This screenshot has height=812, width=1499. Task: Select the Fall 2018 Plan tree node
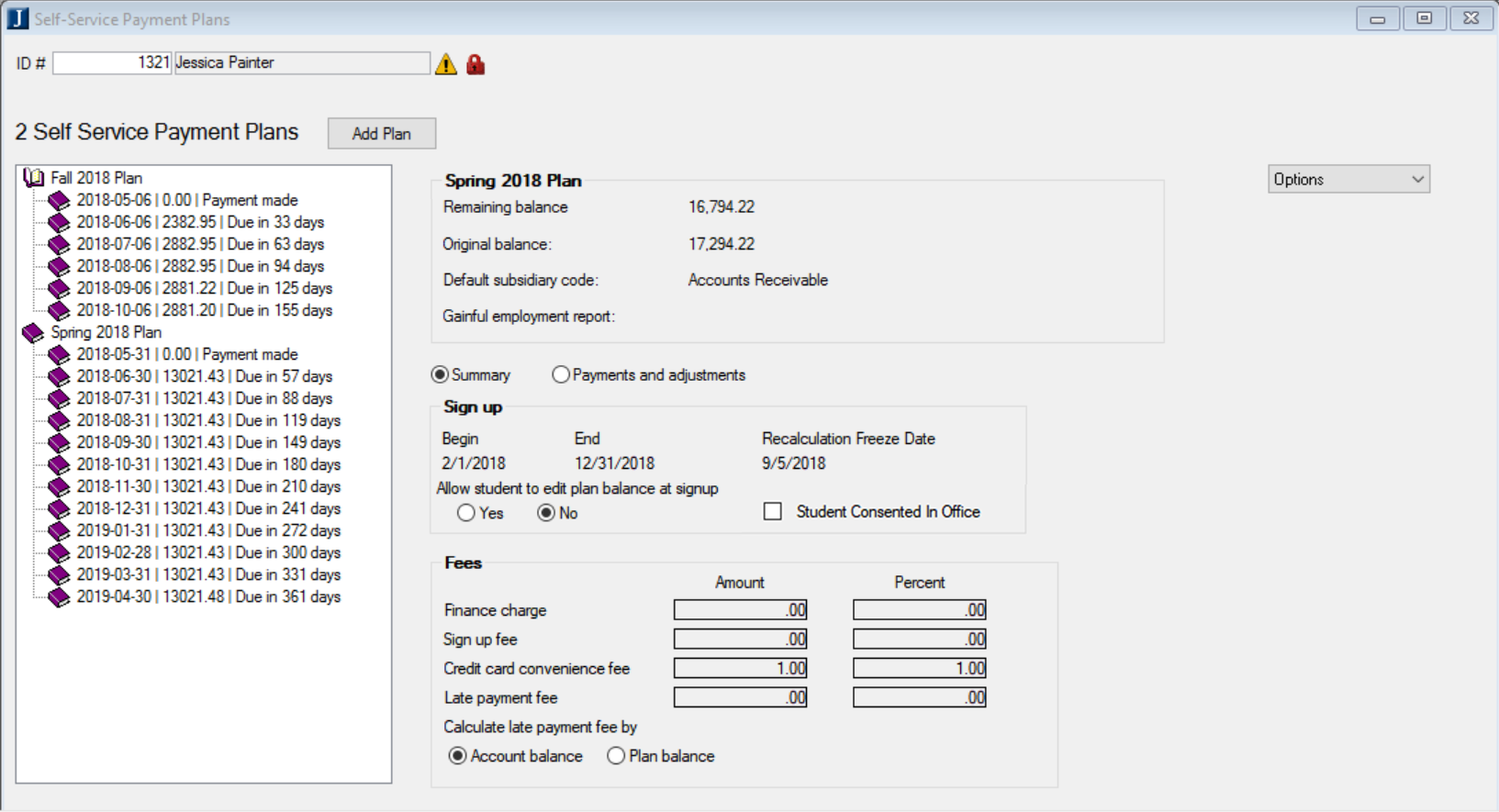coord(96,178)
